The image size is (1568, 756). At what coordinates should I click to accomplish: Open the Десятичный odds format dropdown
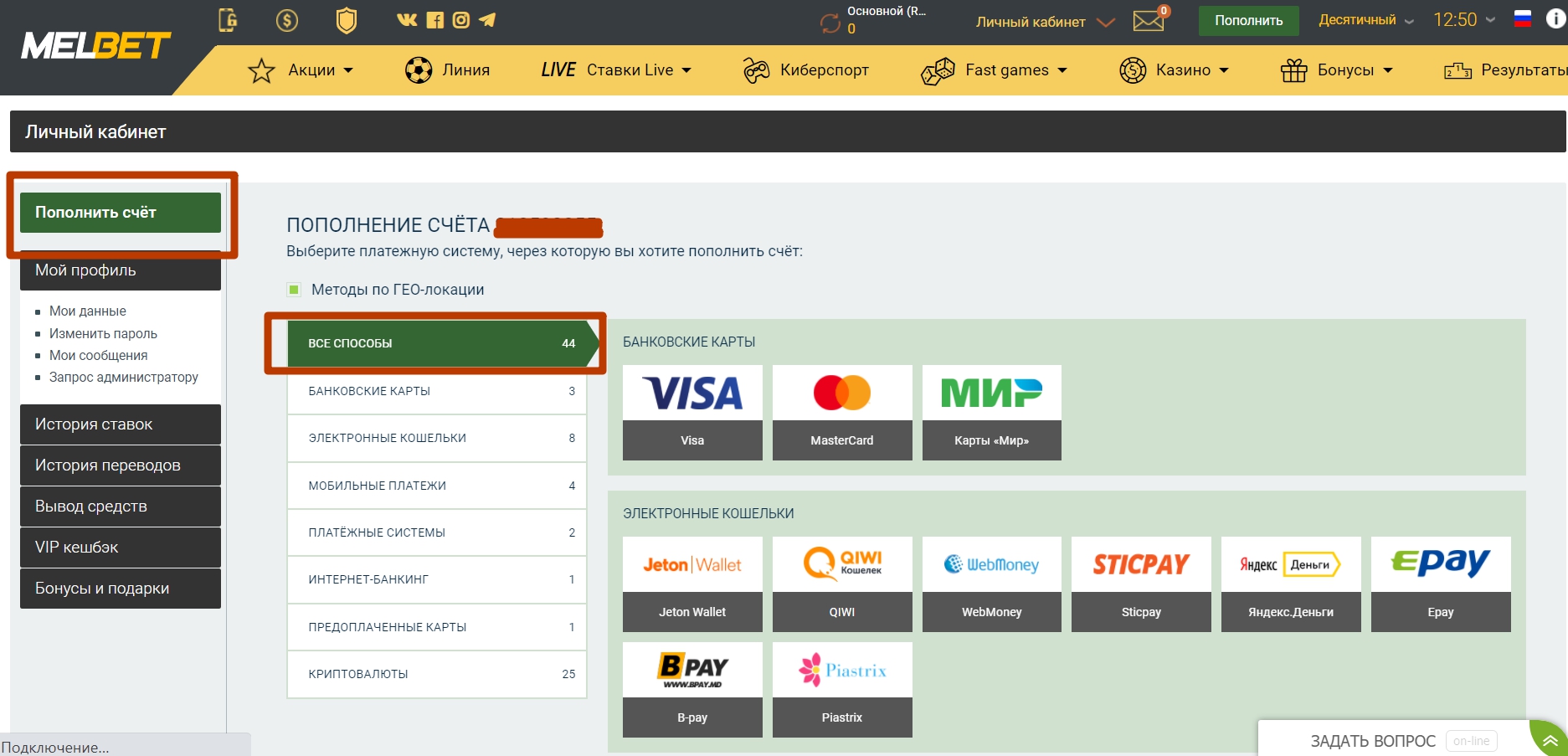point(1365,20)
